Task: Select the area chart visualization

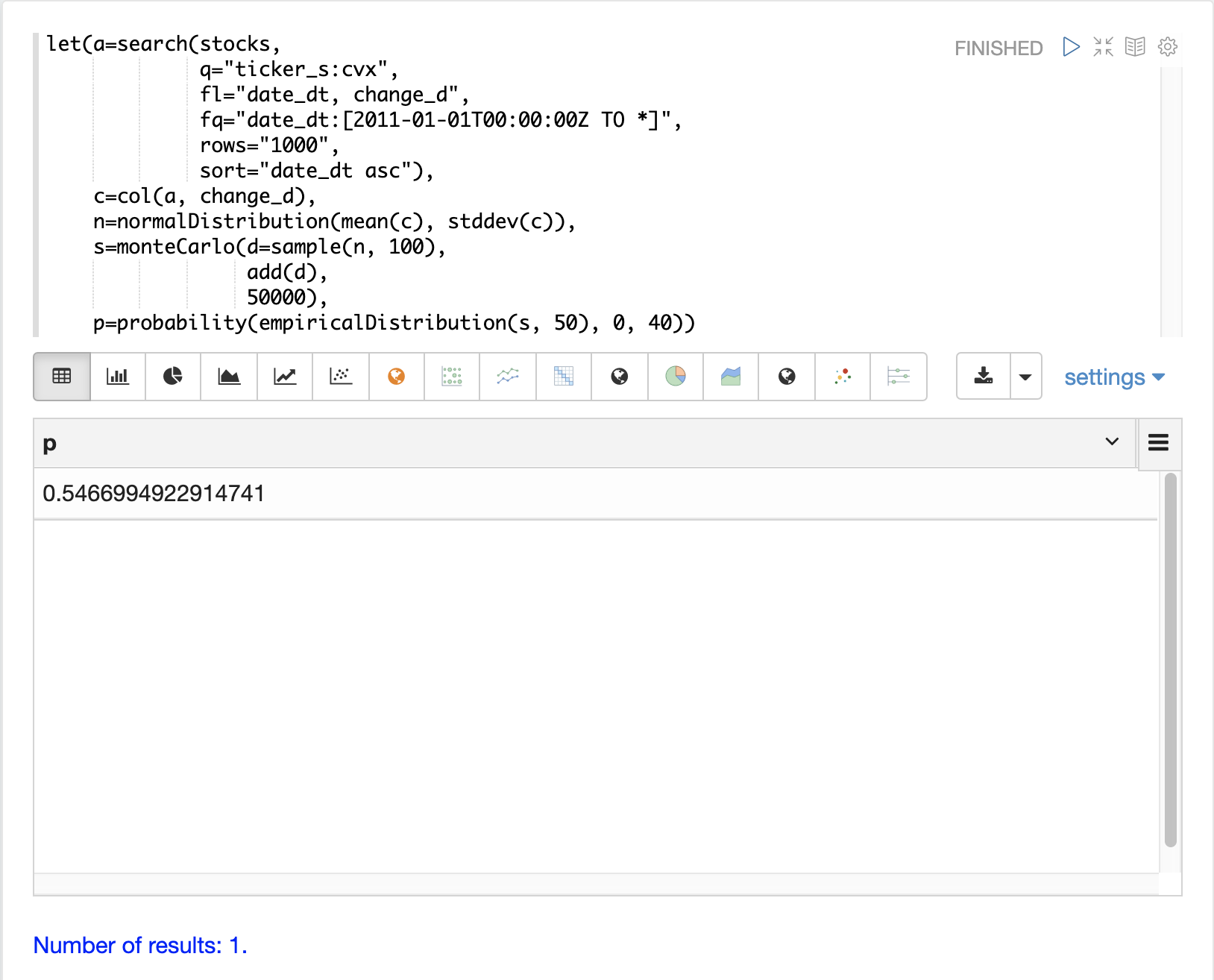Action: pos(229,377)
